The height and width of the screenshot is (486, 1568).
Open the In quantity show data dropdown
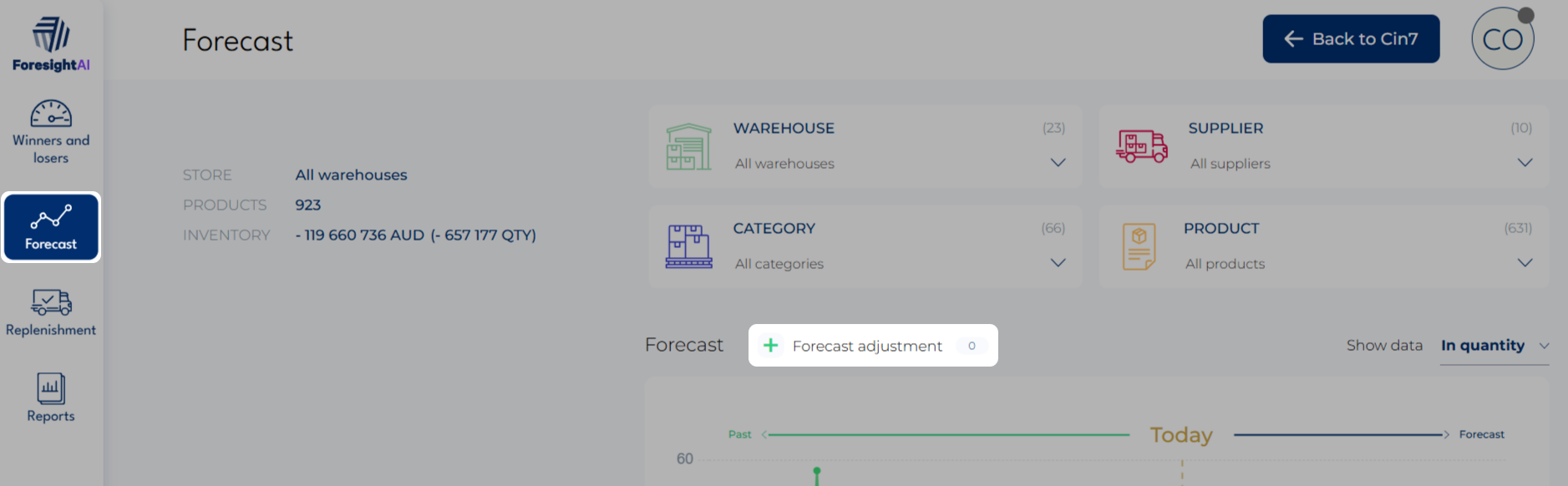[x=1494, y=346]
